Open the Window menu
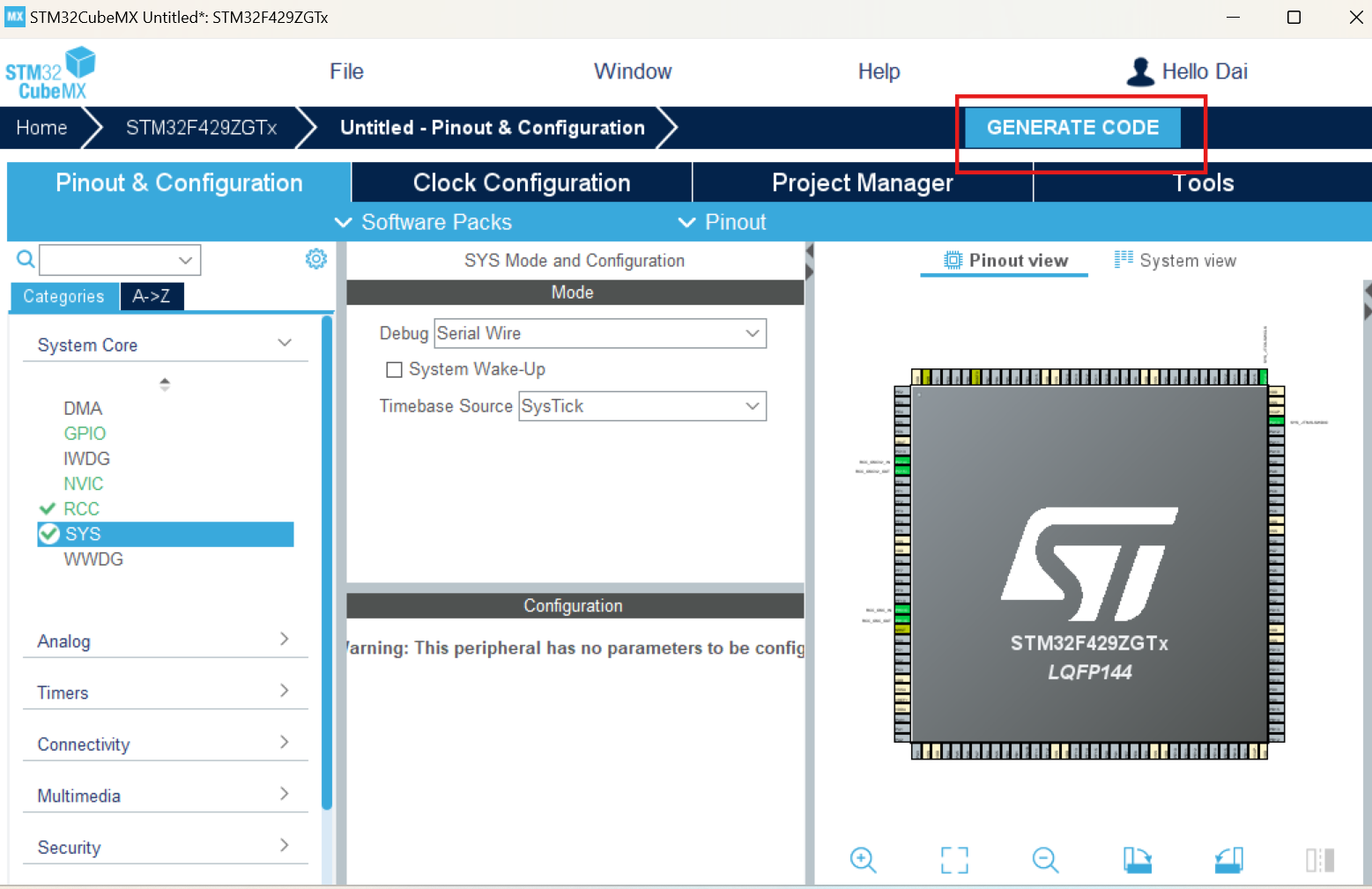This screenshot has width=1372, height=889. (633, 71)
